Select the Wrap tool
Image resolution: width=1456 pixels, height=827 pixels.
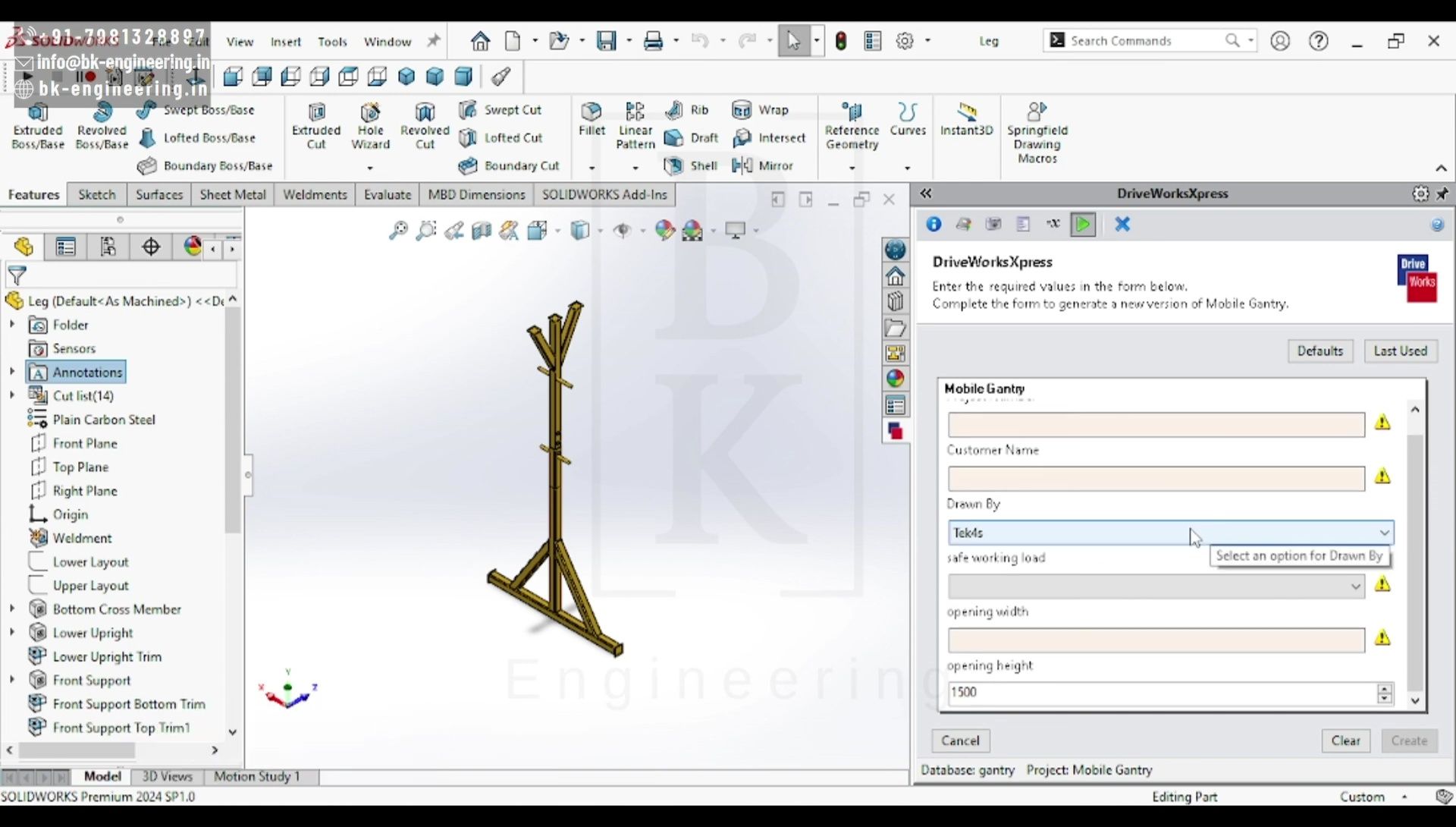tap(760, 110)
